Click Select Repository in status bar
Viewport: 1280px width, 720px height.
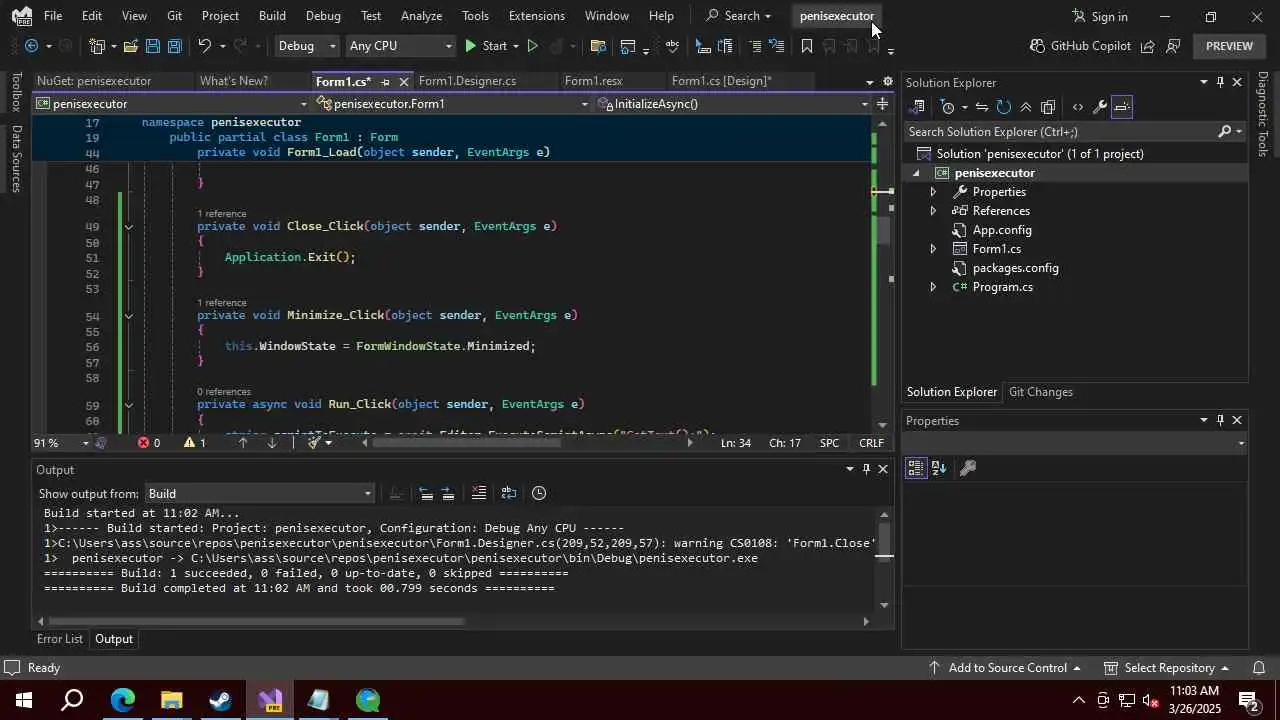coord(1167,668)
